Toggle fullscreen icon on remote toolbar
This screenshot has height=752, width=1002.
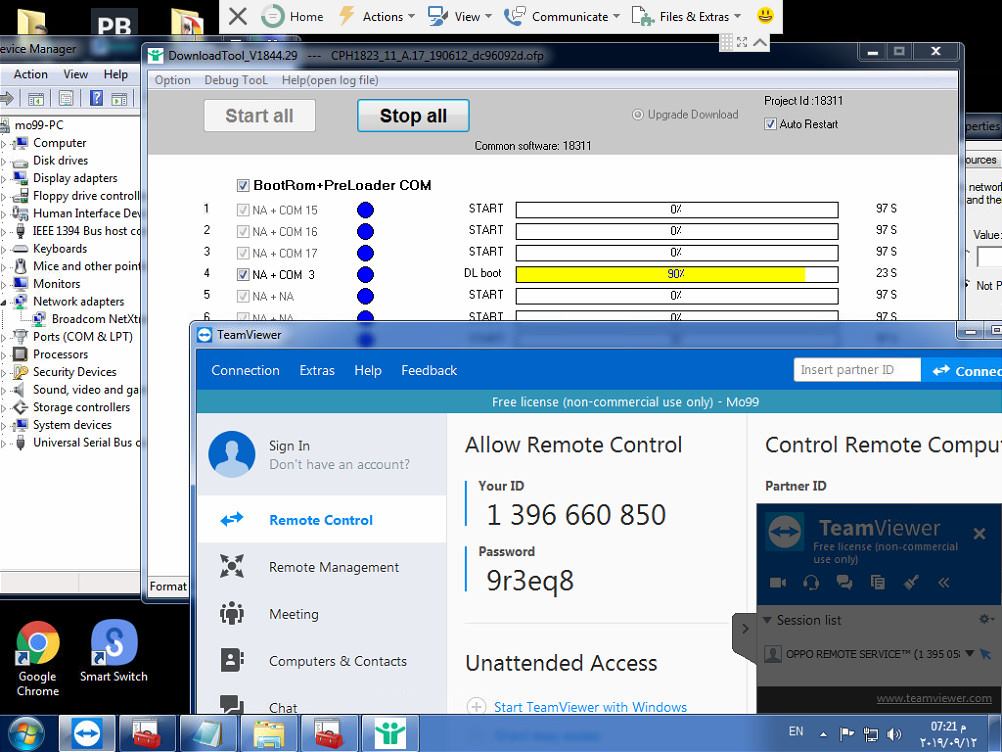[742, 42]
